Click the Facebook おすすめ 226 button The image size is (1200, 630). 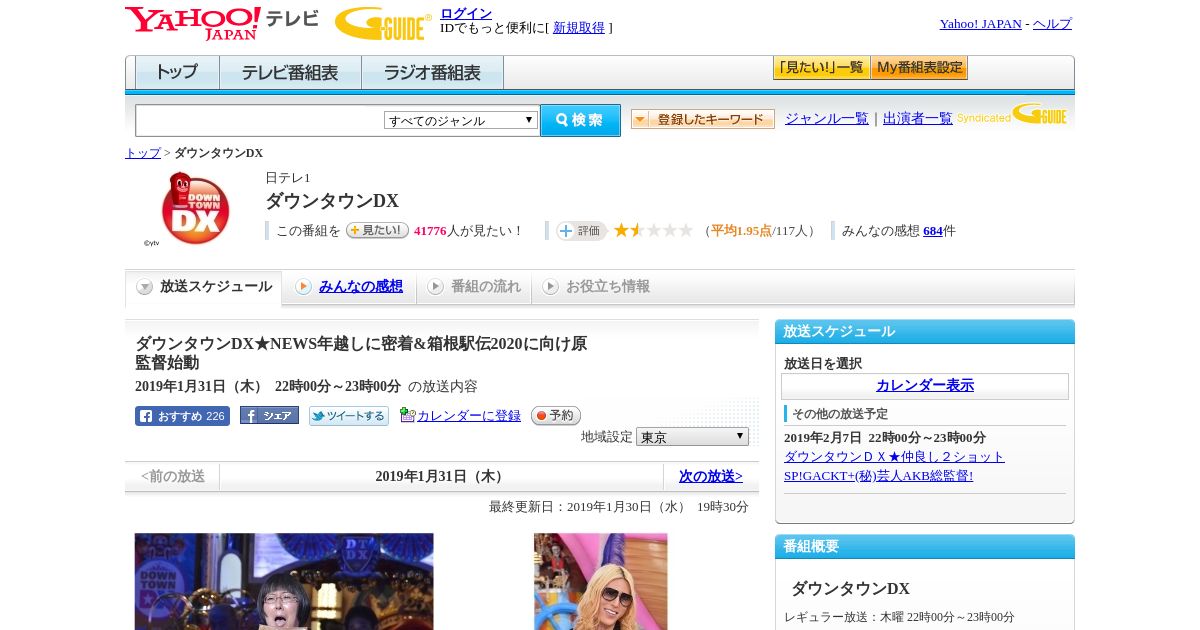coord(182,416)
